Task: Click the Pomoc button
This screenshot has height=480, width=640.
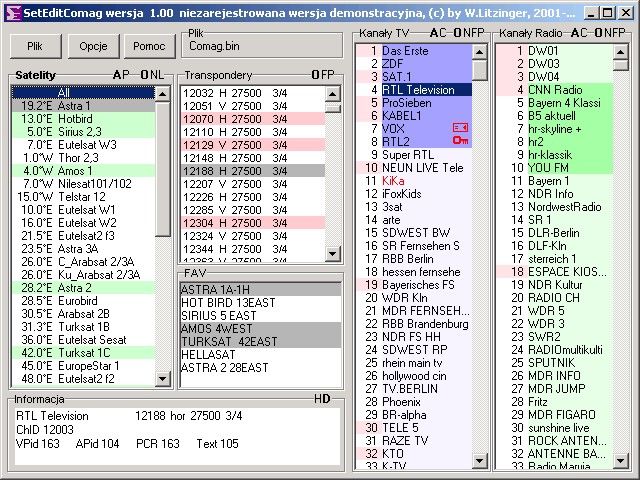Action: pos(148,46)
